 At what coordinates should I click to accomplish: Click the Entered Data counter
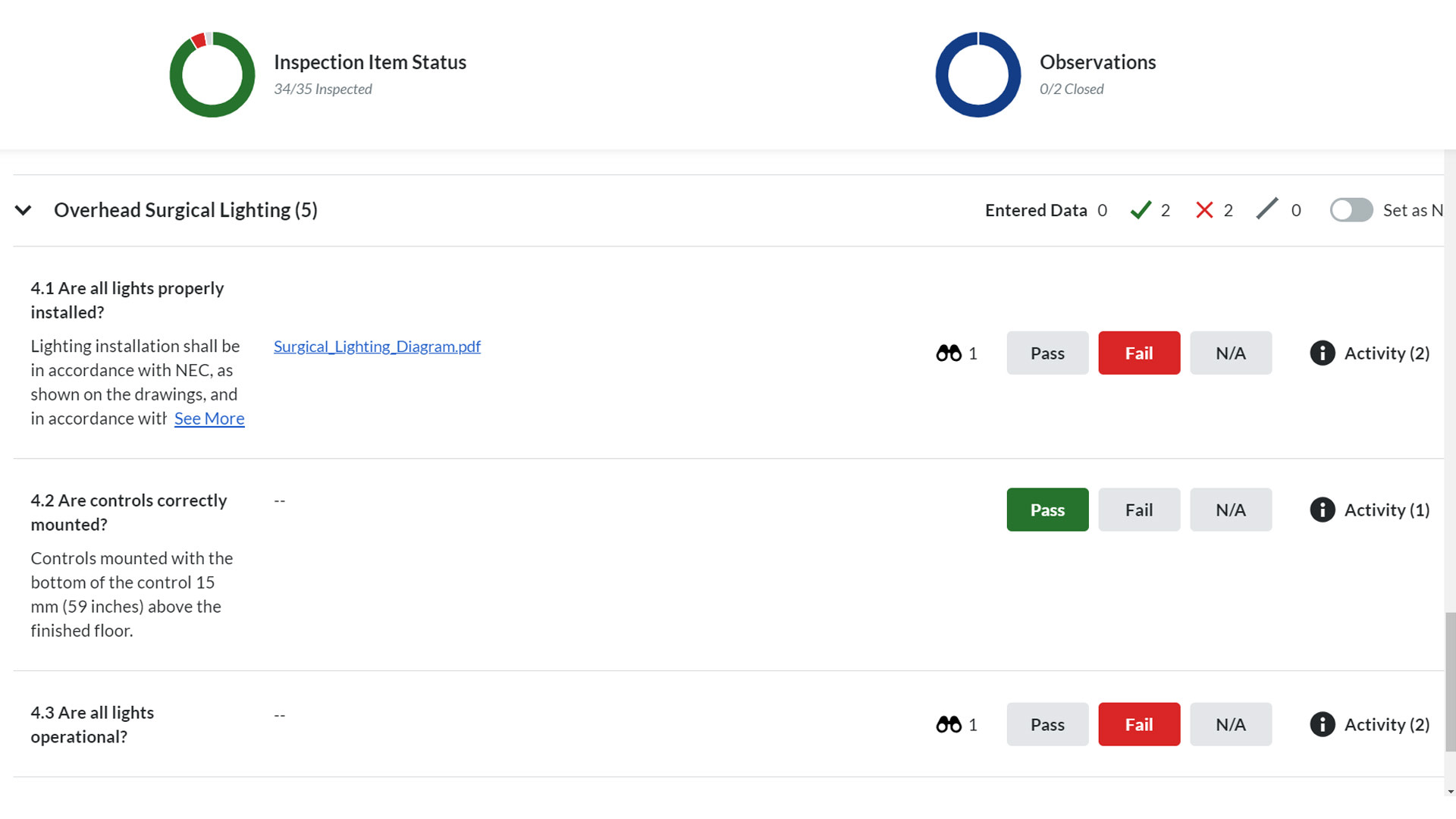(1046, 210)
